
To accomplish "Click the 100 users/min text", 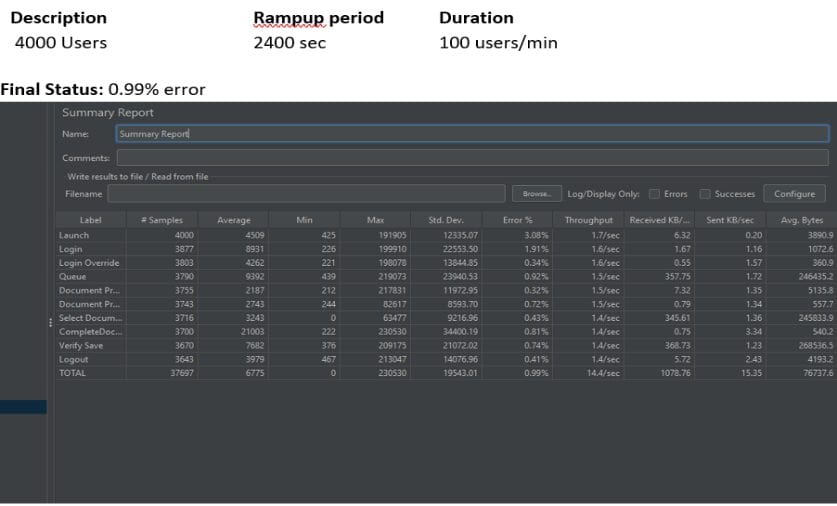I will point(499,43).
